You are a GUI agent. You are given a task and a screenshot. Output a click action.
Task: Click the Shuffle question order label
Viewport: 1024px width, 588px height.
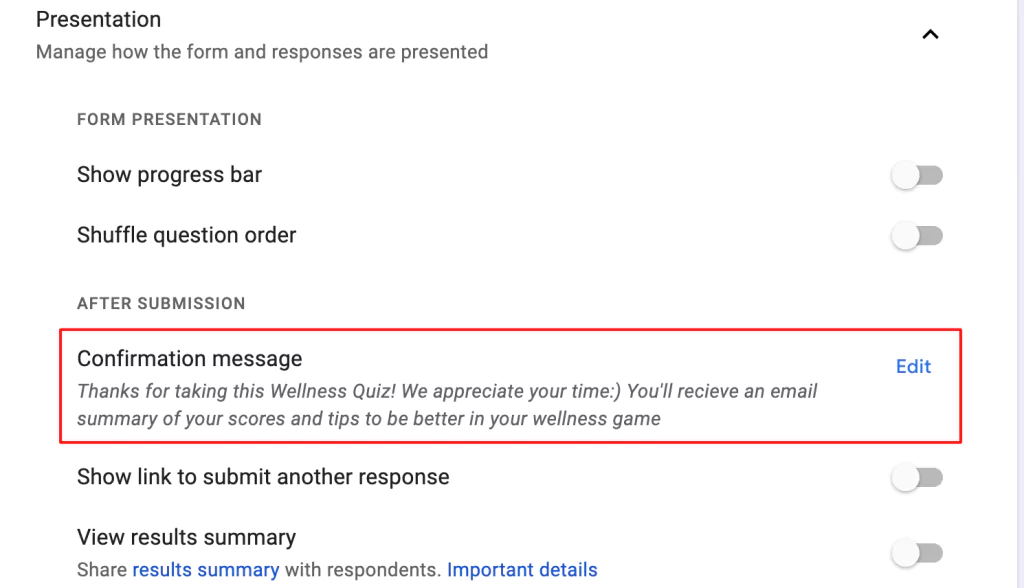click(x=186, y=235)
